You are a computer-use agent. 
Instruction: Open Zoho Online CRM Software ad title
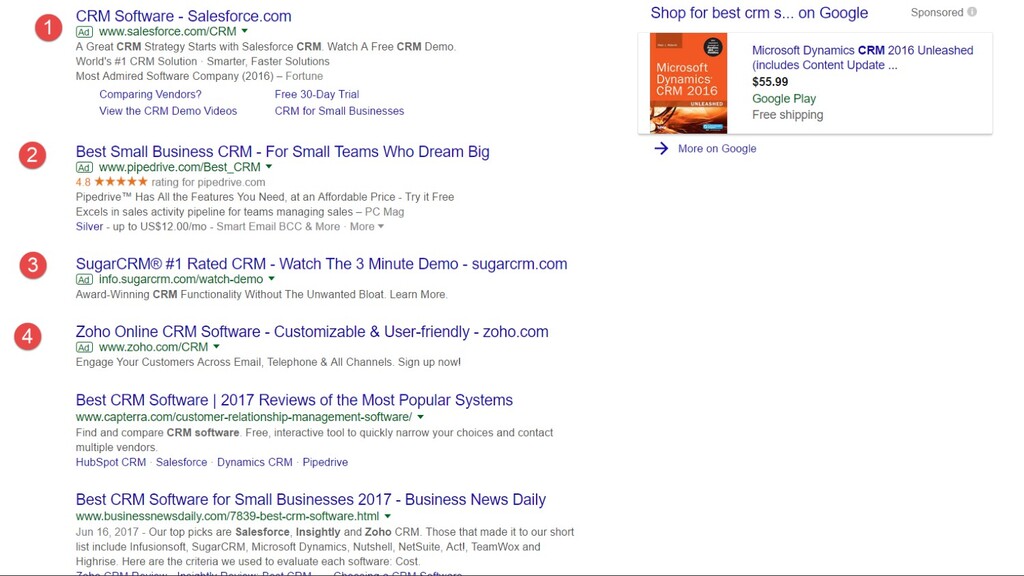pos(312,332)
